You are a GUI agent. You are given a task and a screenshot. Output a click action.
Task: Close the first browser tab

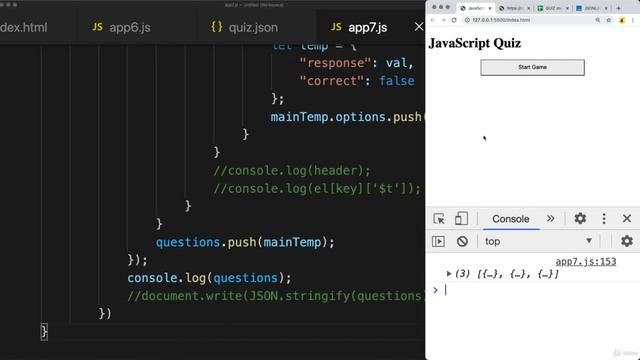(x=490, y=8)
